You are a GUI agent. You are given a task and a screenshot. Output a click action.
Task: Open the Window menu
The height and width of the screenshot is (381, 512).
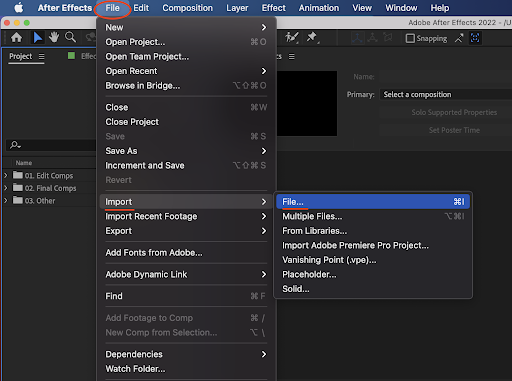tap(401, 8)
